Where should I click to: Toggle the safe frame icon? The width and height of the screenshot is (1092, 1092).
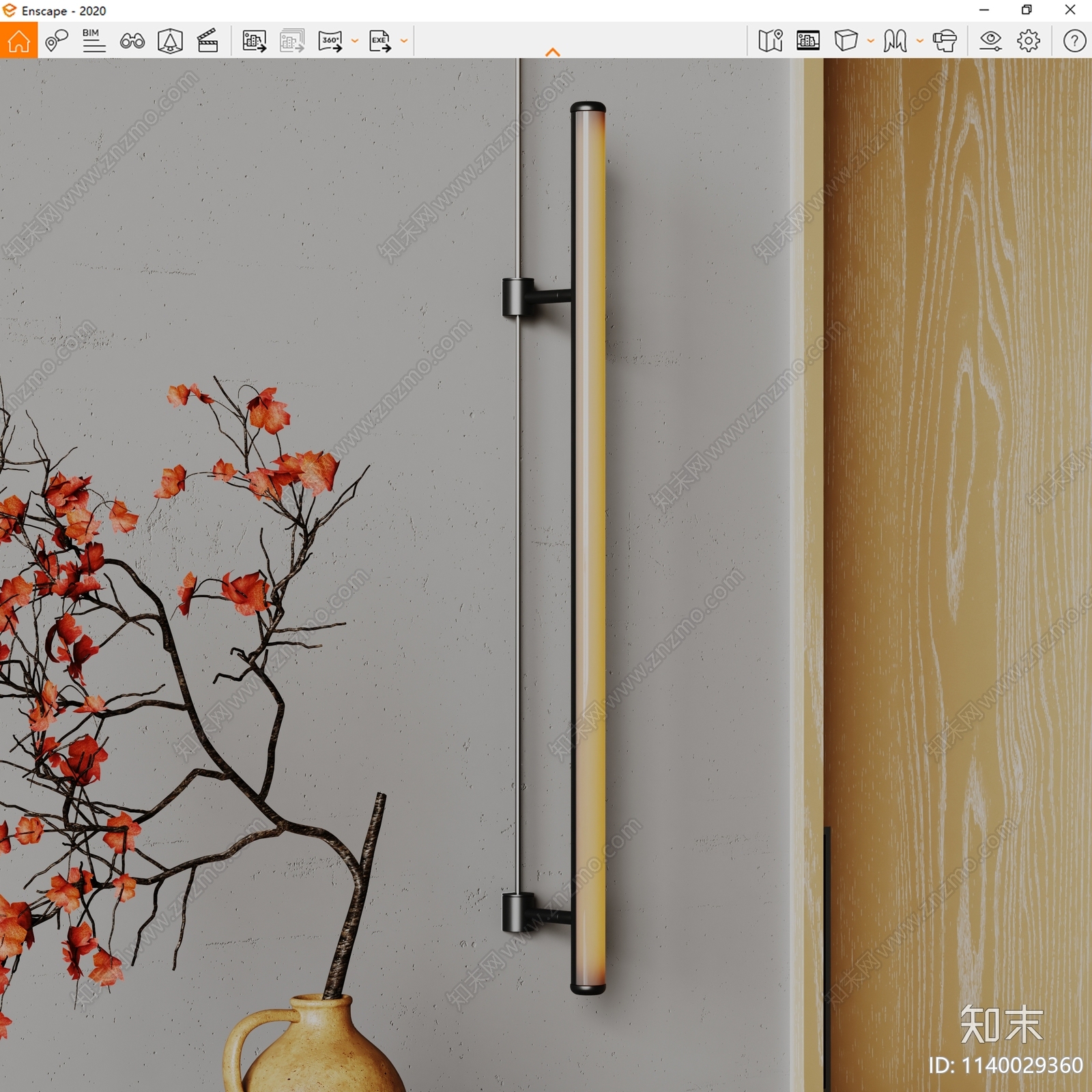click(x=808, y=40)
